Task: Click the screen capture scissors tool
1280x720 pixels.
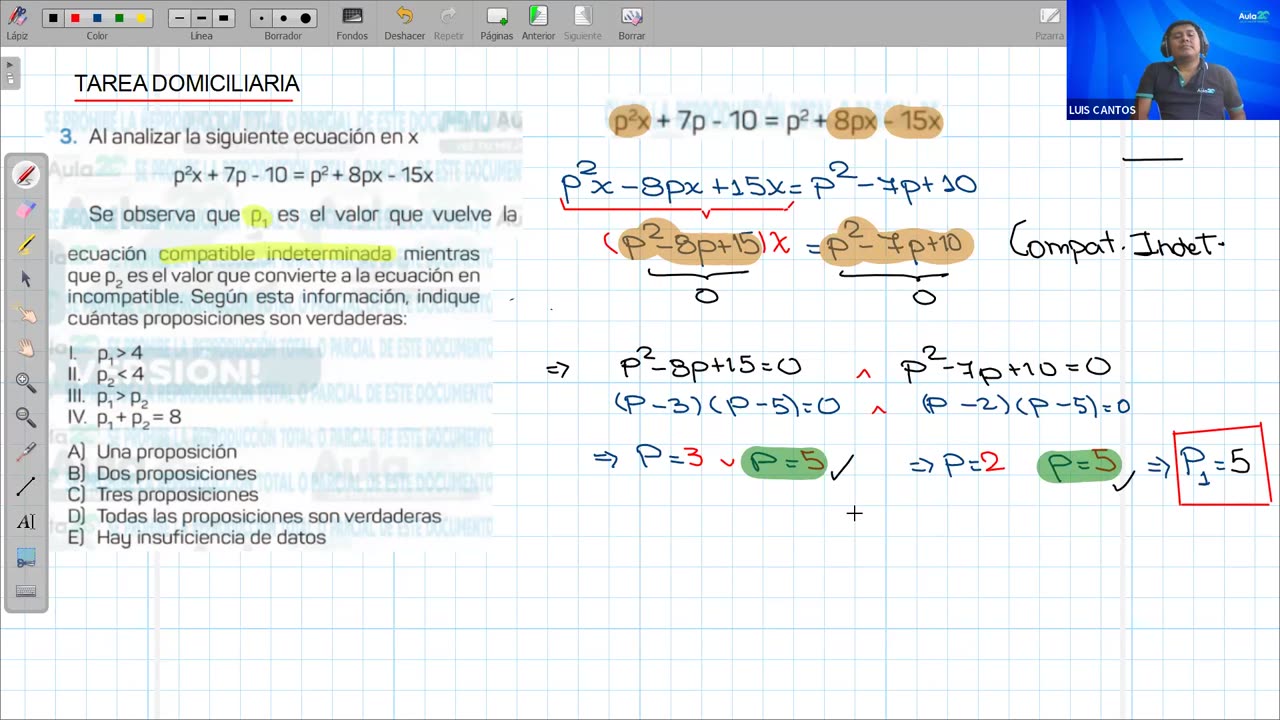Action: click(26, 557)
